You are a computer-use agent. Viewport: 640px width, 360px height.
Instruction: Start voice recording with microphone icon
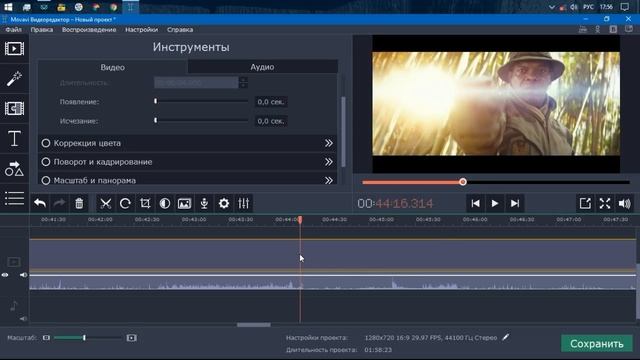click(204, 203)
